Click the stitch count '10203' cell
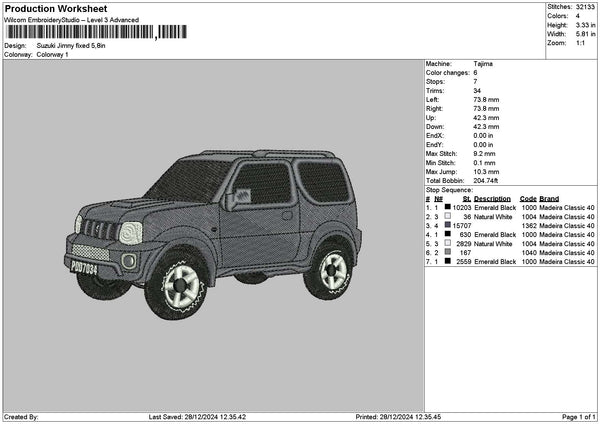 462,208
